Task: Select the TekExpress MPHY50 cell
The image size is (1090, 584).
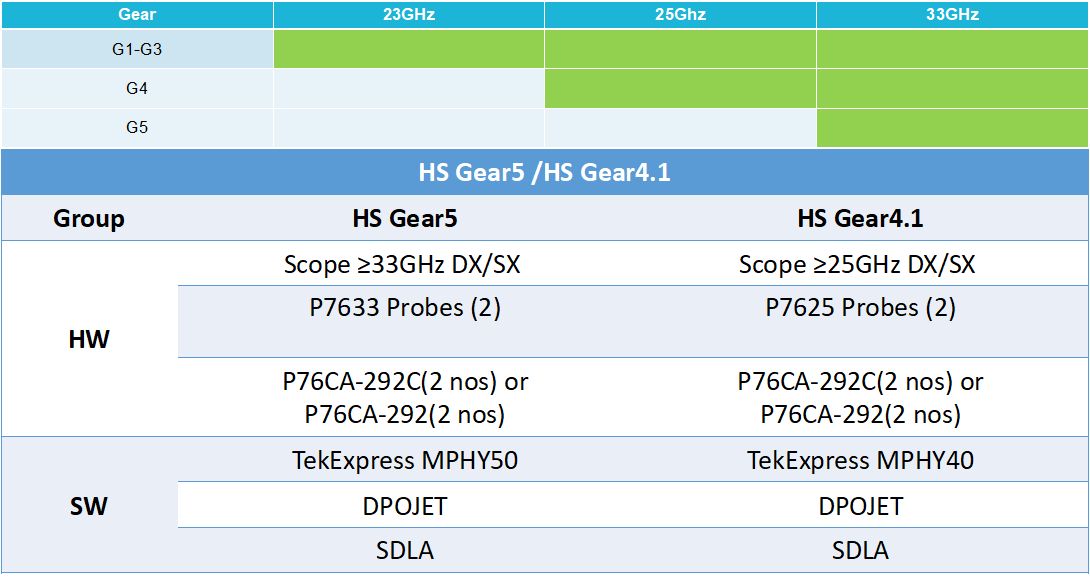Action: click(x=404, y=461)
